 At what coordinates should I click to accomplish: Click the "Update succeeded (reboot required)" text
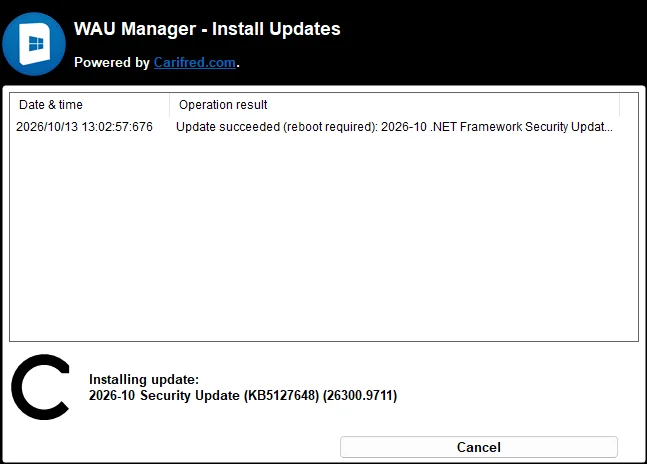(x=276, y=127)
